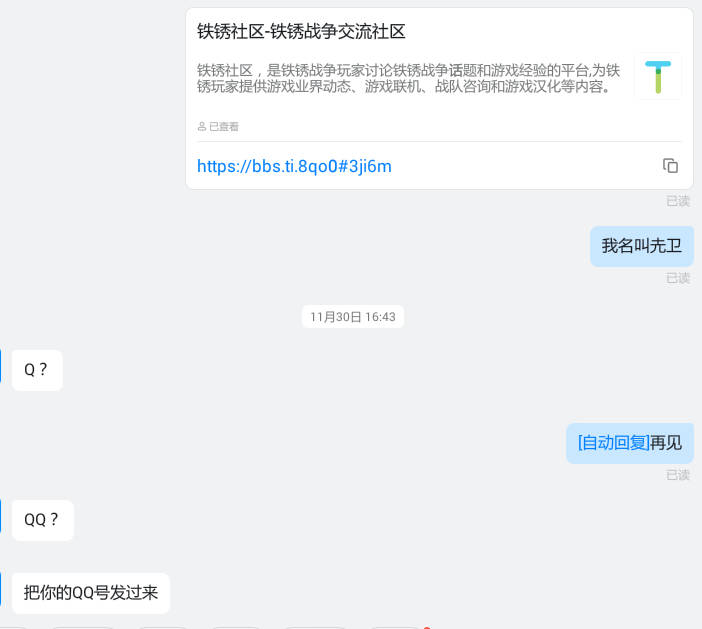Viewport: 702px width, 629px height.
Task: Click the 铁锈社区 card description text
Action: pos(408,78)
